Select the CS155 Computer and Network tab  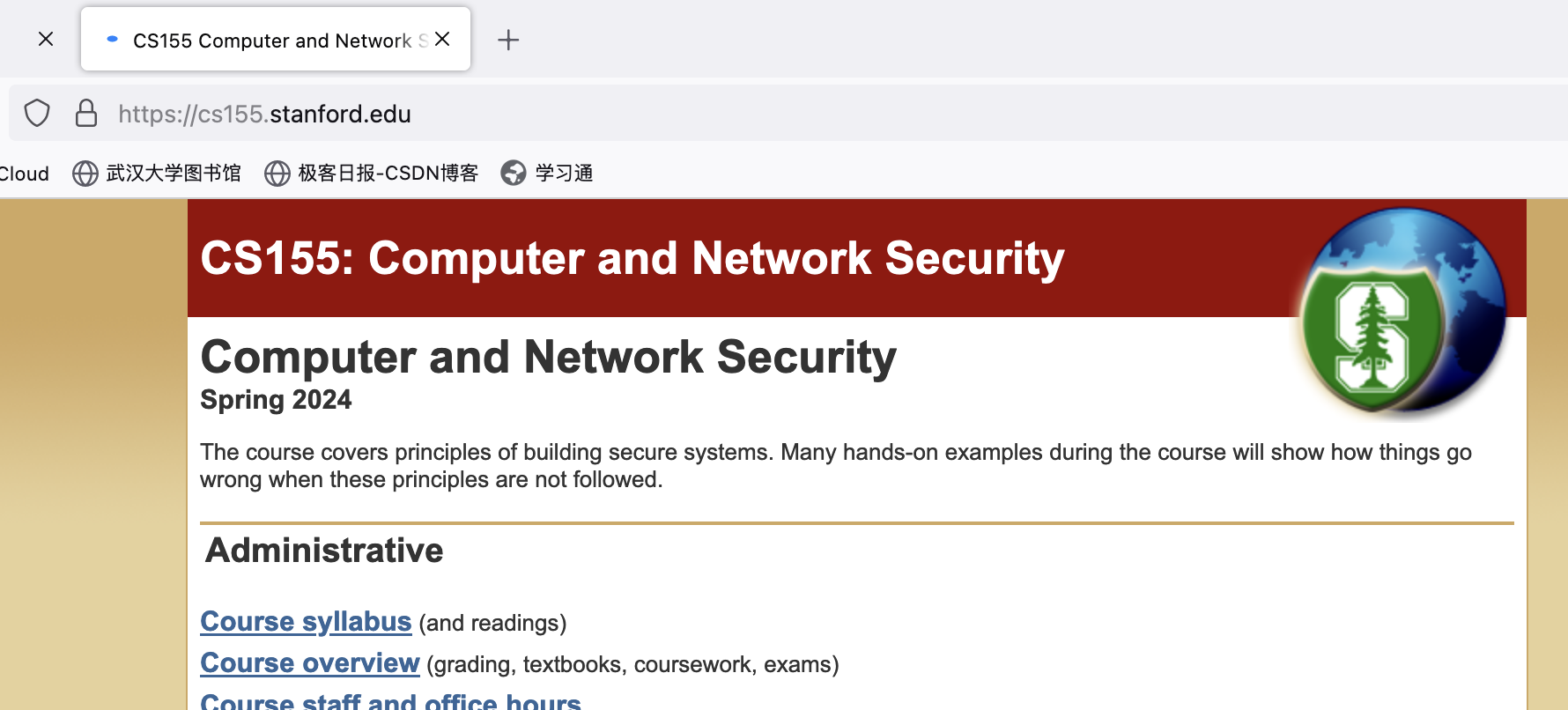pyautogui.click(x=273, y=41)
